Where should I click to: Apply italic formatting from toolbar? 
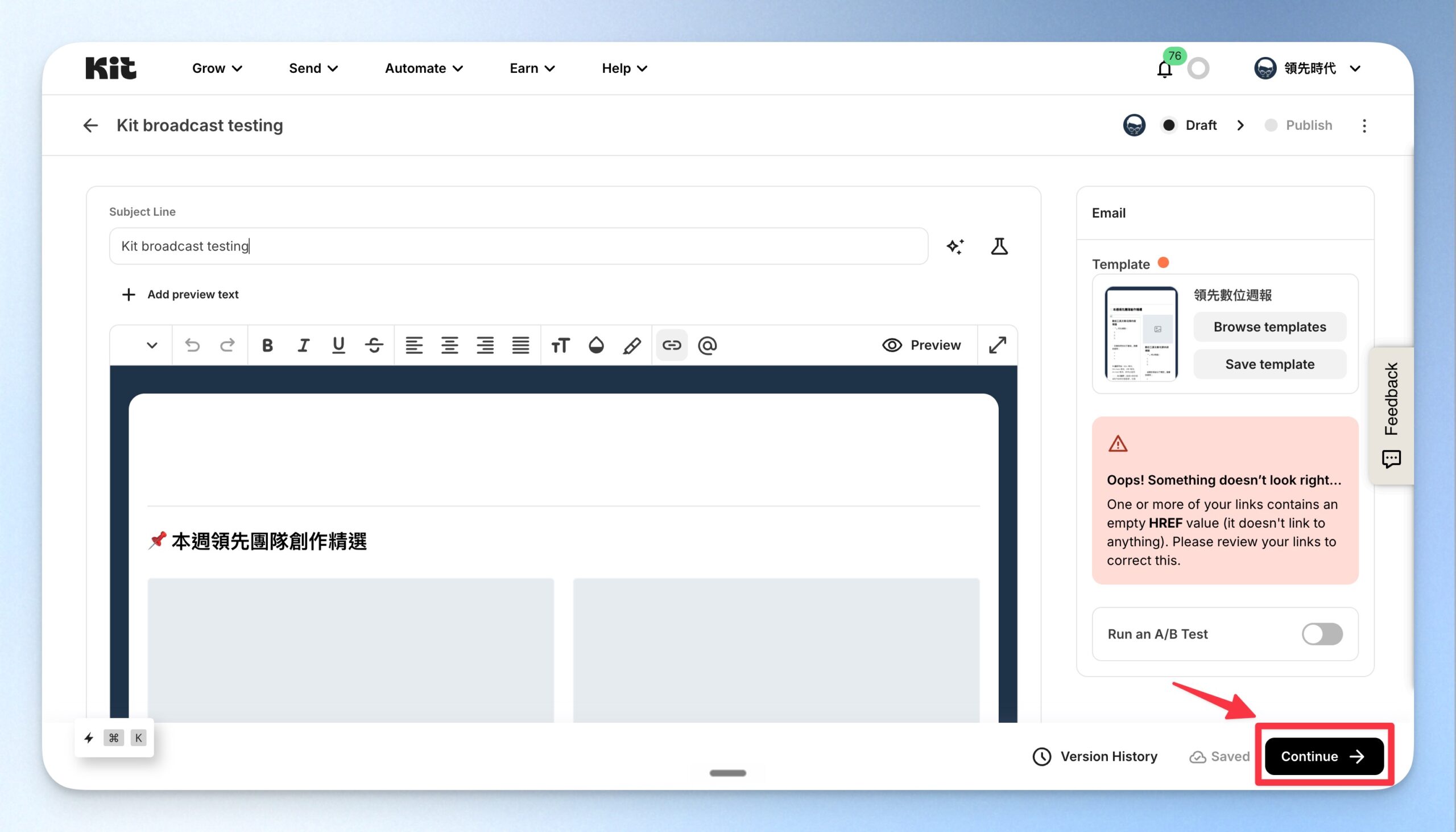click(303, 345)
